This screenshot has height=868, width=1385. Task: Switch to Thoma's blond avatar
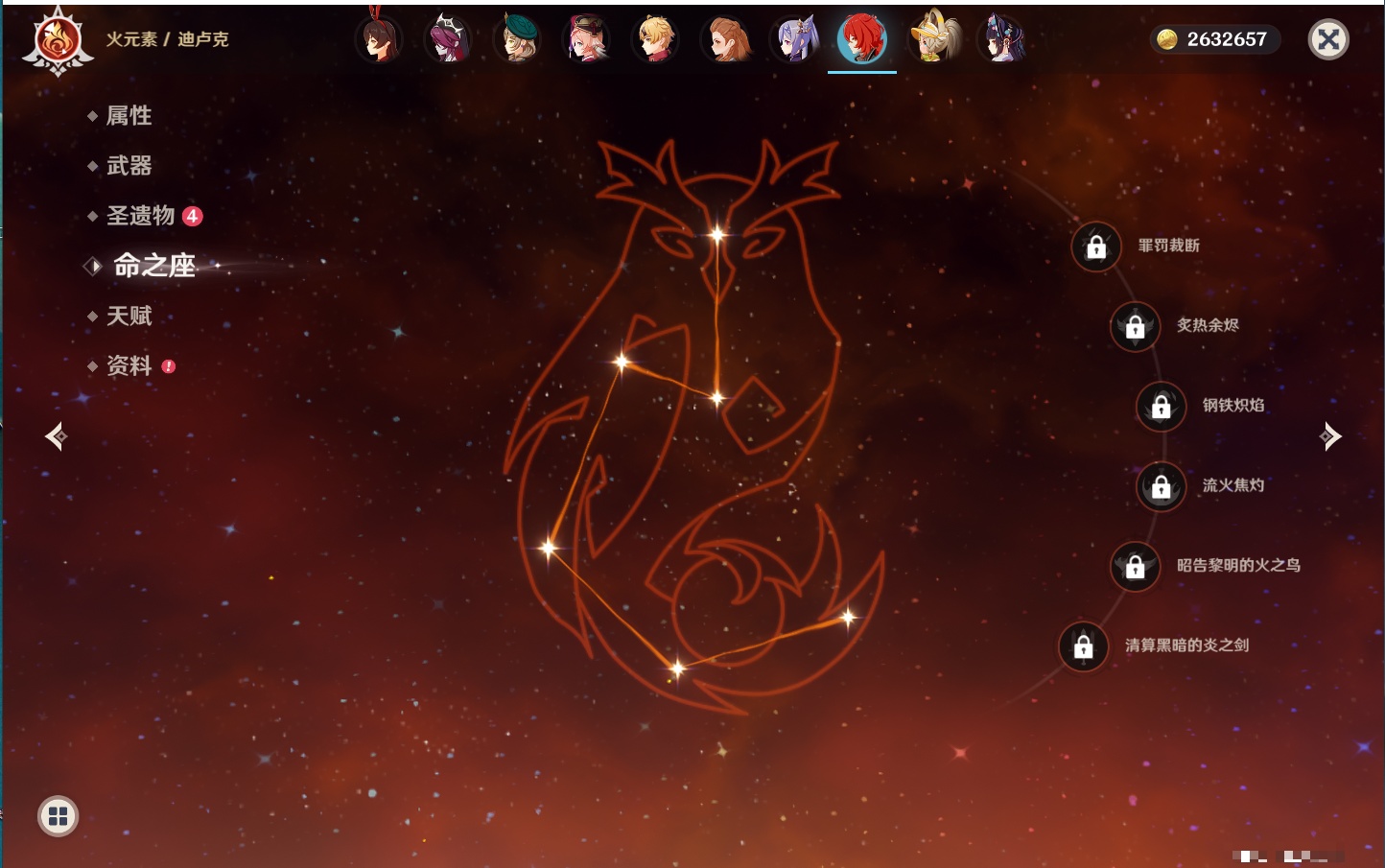click(656, 39)
